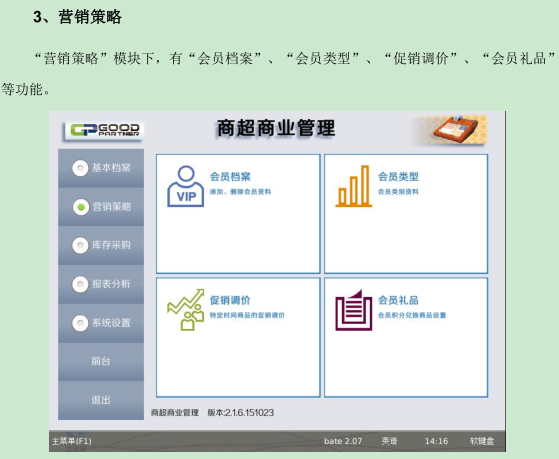Click the orange bar chart 会员类型 icon
Image resolution: width=559 pixels, height=459 pixels.
(354, 186)
